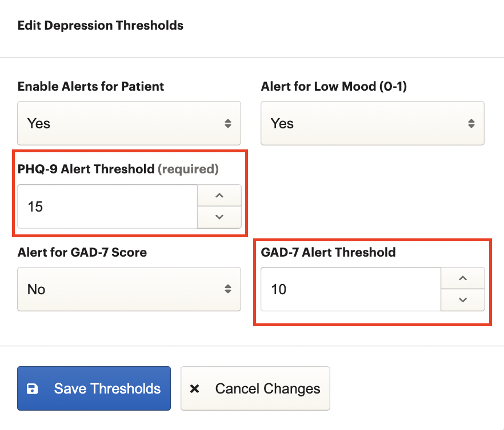Click the X icon beside Cancel Changes
Viewport: 504px width, 430px height.
[194, 389]
